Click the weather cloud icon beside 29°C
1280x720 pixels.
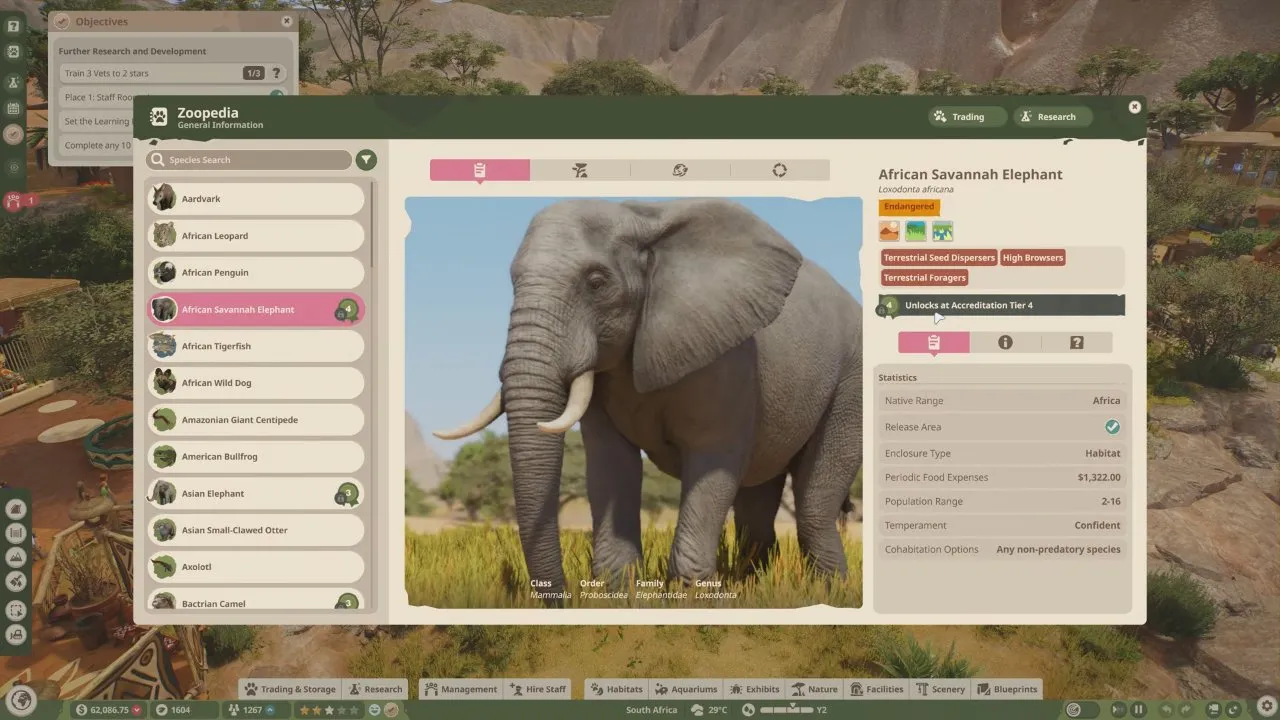(x=698, y=710)
